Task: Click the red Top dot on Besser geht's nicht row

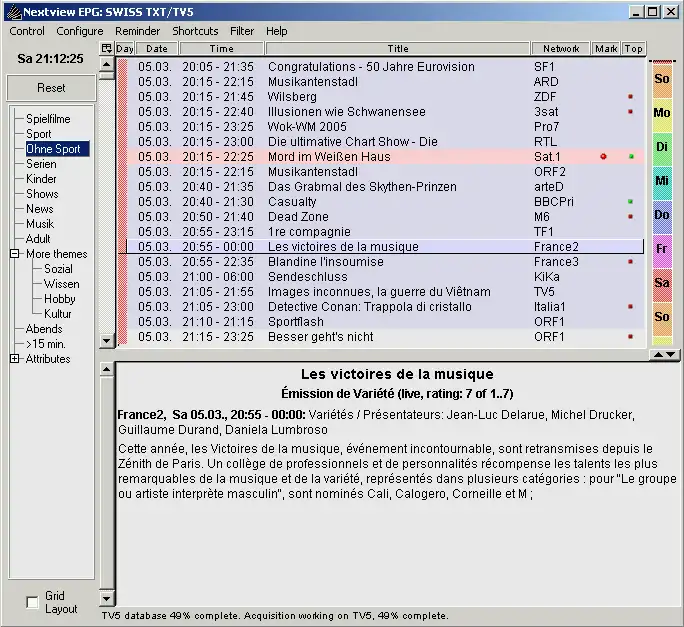Action: (x=630, y=336)
